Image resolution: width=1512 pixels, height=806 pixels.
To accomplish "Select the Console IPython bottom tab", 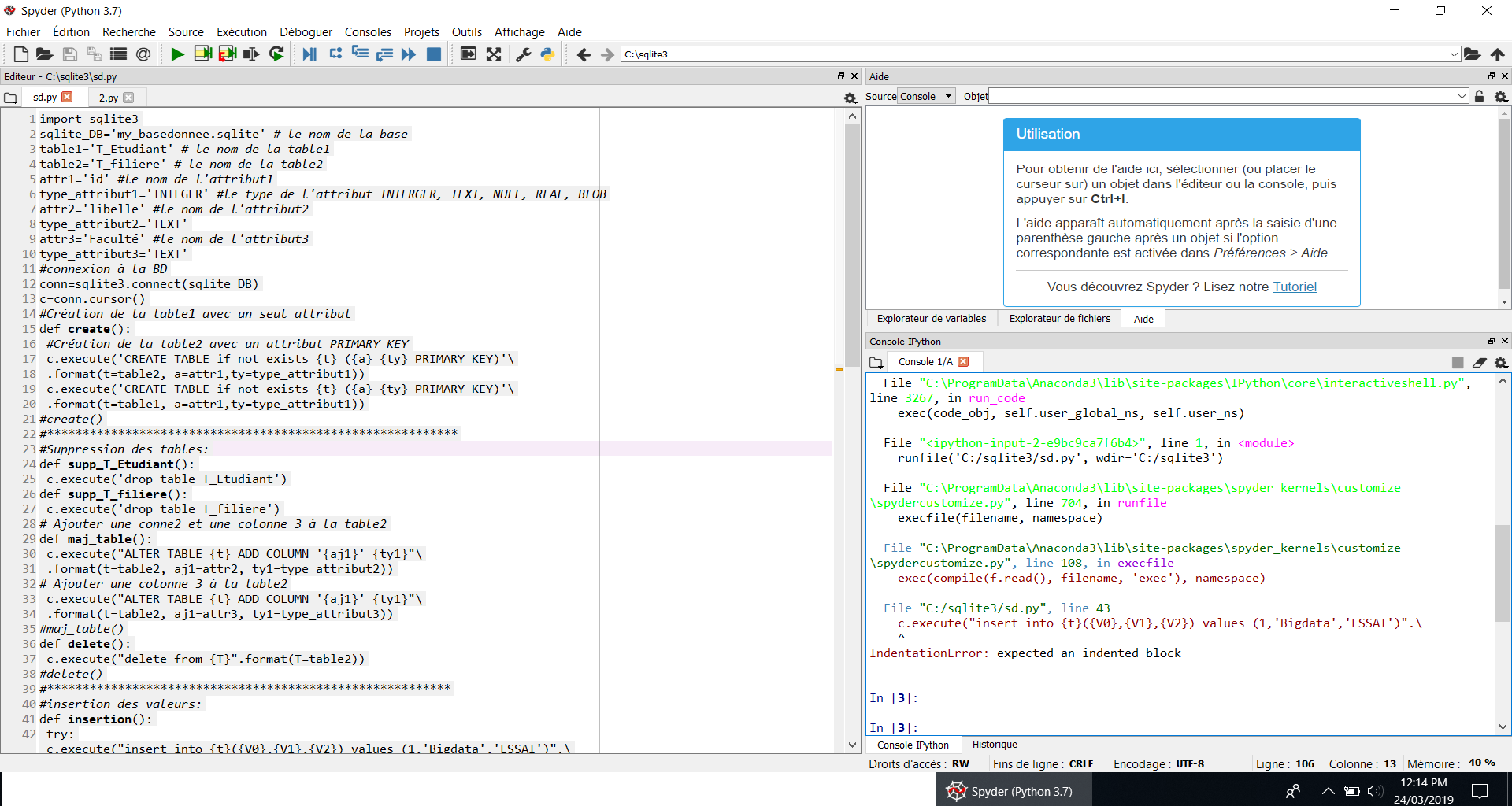I will point(913,745).
